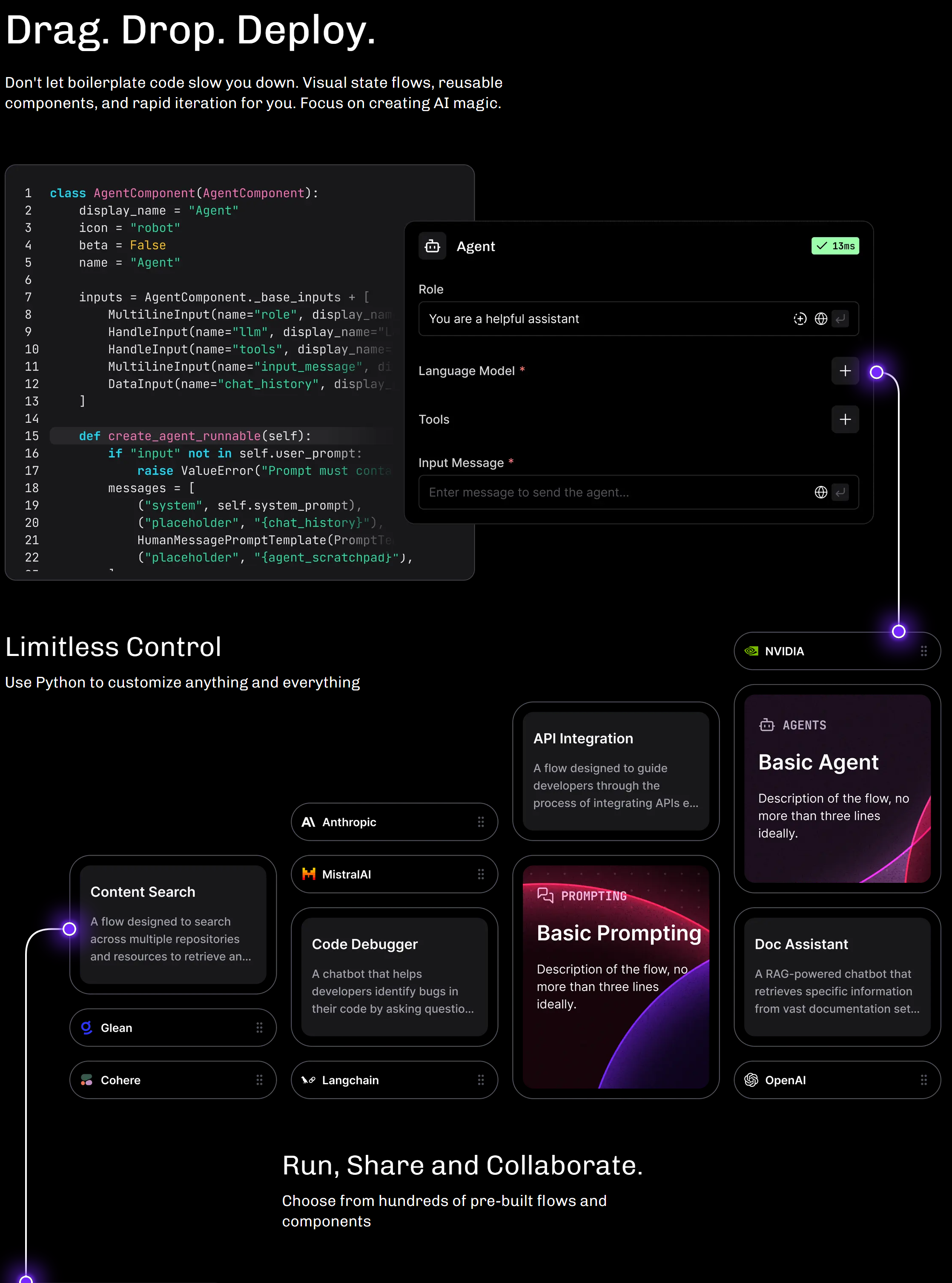Click the 'Tools' field label

pos(433,419)
